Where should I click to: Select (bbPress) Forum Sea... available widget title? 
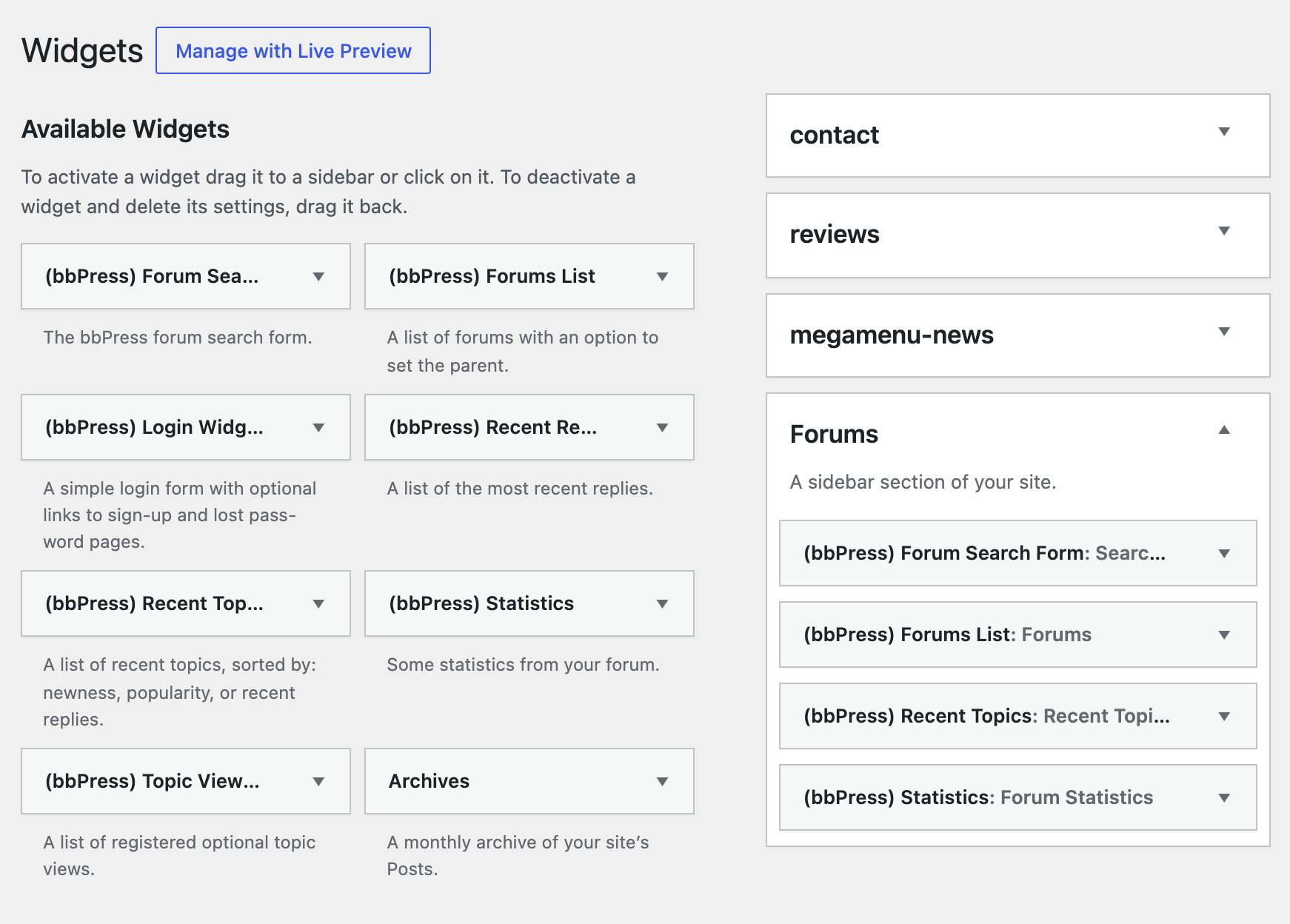point(152,276)
